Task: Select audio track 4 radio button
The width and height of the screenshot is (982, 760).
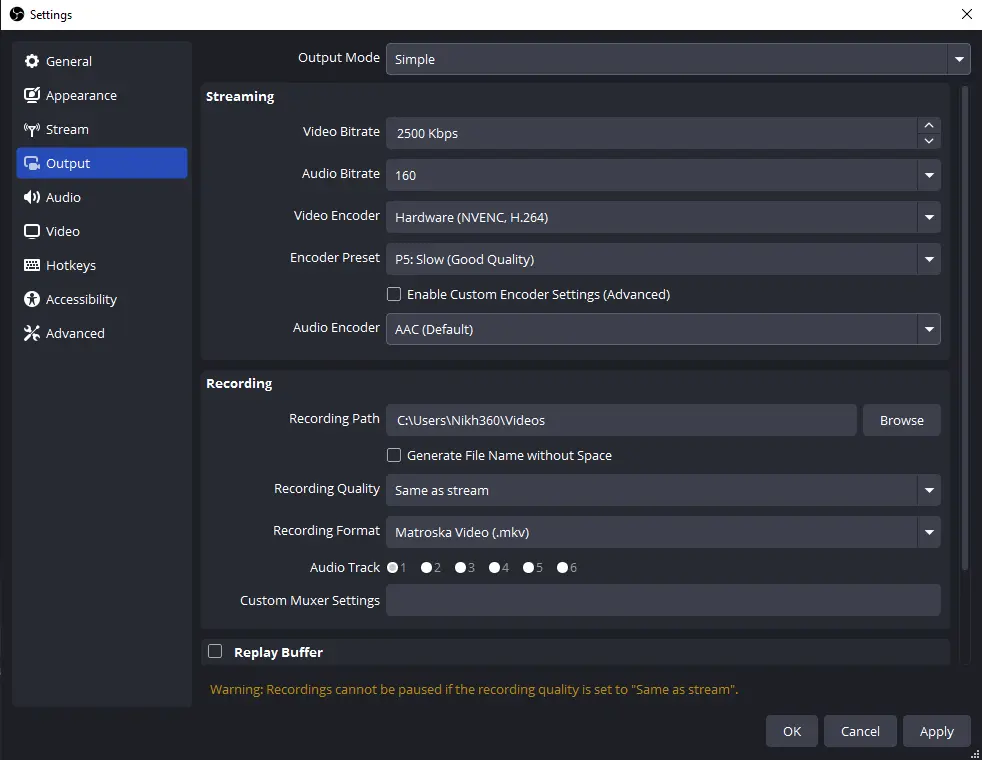Action: [x=494, y=568]
